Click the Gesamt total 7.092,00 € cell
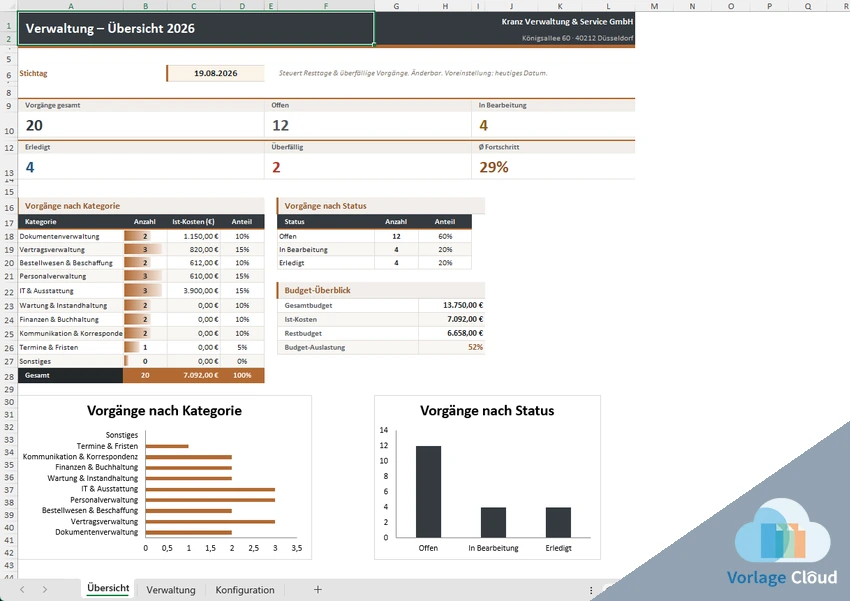The image size is (850, 601). point(194,375)
